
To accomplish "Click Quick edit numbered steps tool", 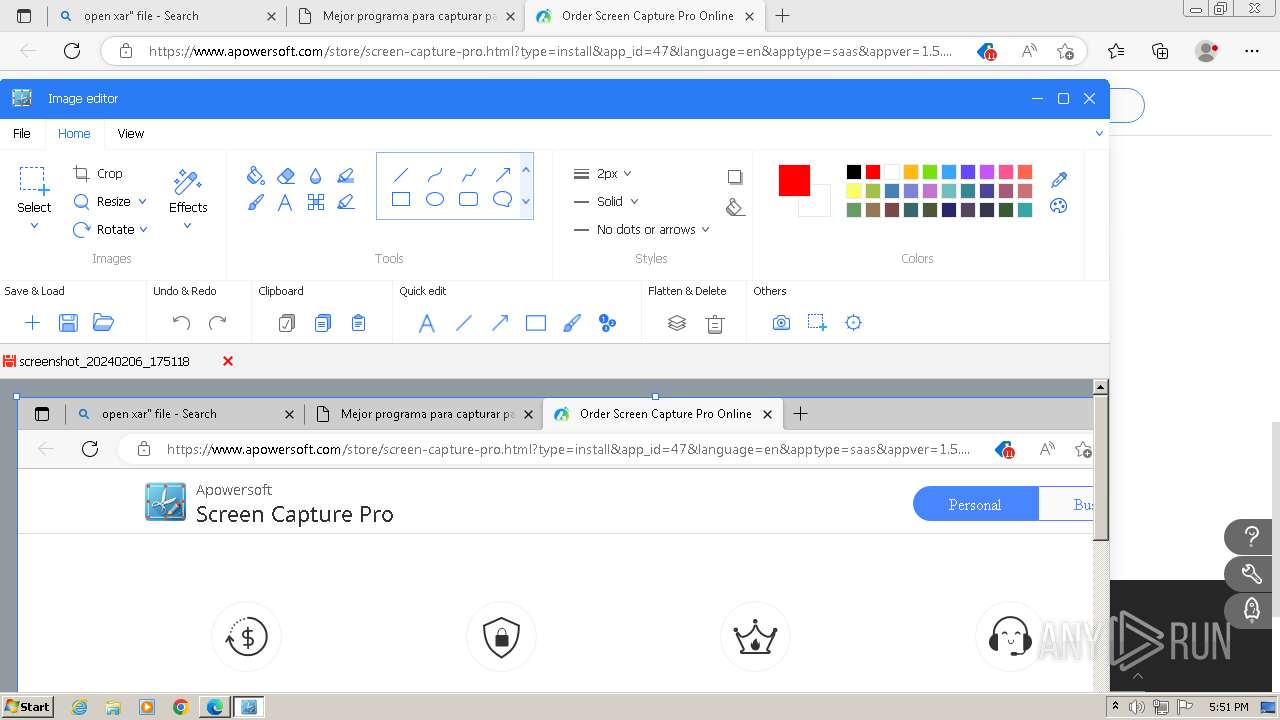I will 607,322.
